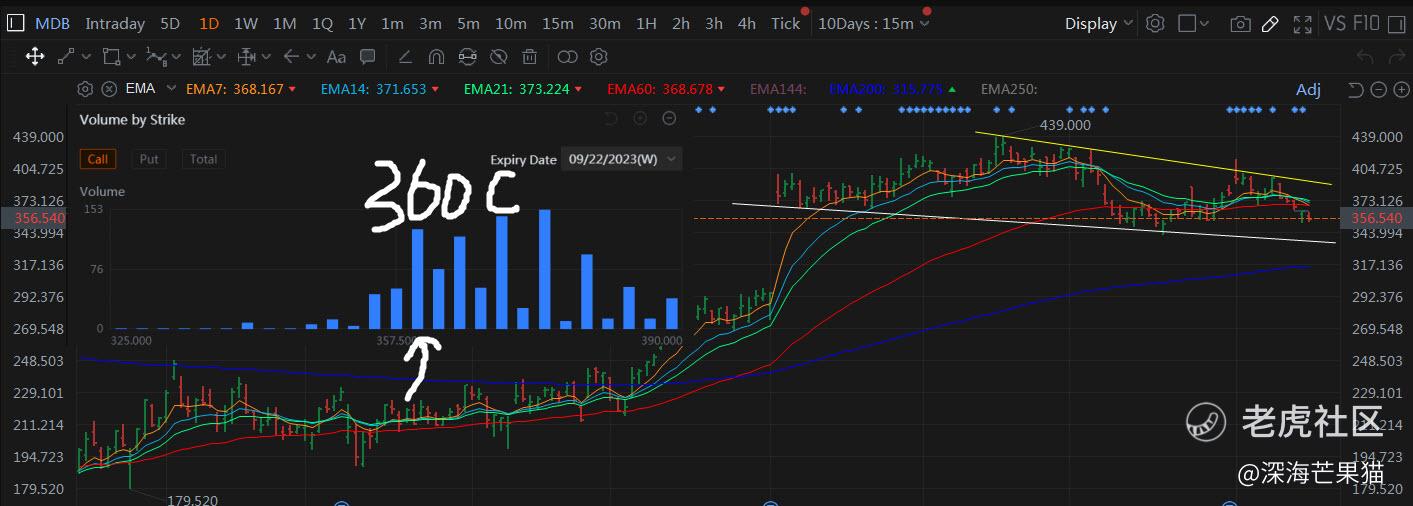The height and width of the screenshot is (506, 1413).
Task: Open drawing toolbar settings gear
Action: tap(599, 57)
